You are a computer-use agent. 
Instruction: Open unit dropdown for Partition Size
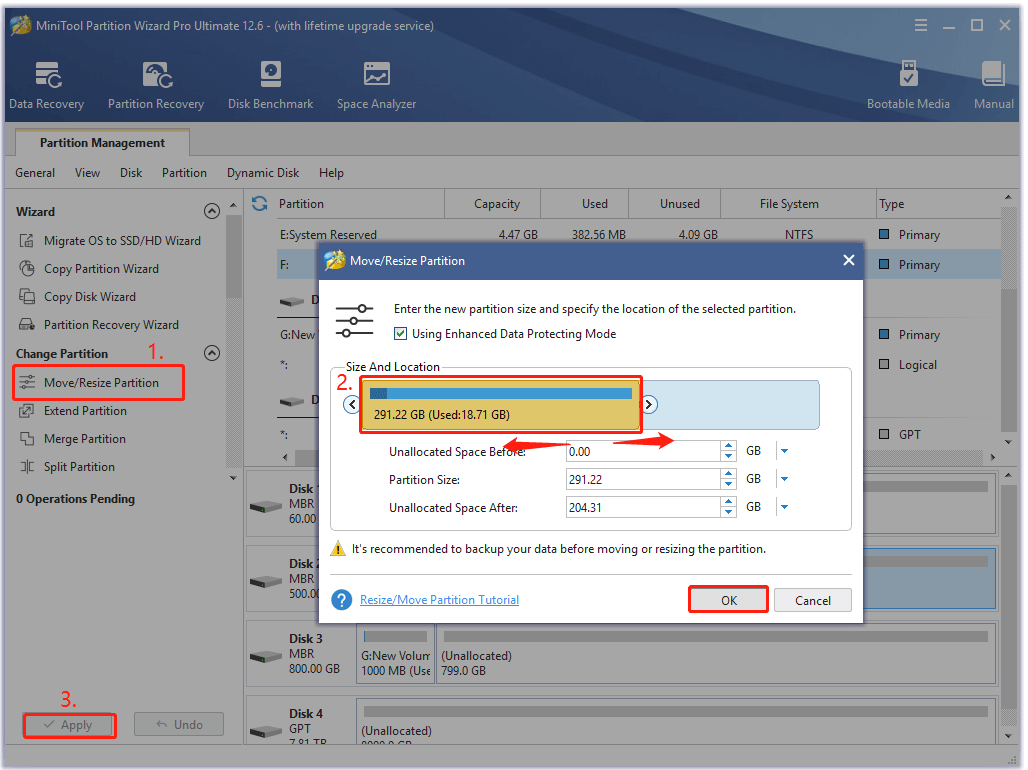tap(784, 479)
